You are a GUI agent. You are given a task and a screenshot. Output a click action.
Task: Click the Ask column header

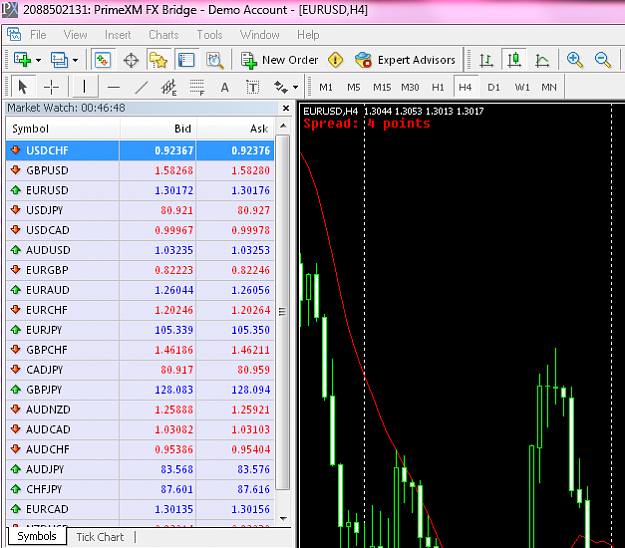(235, 129)
